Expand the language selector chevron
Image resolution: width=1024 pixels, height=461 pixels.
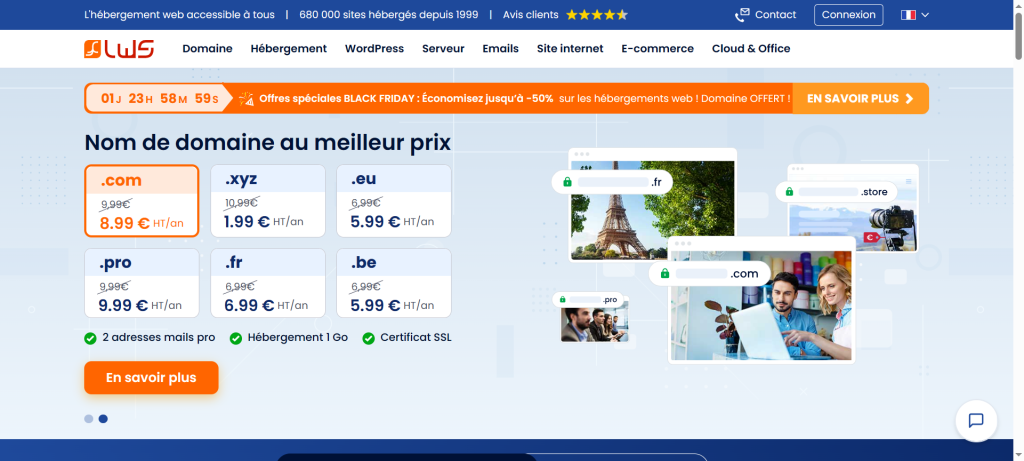[x=925, y=15]
